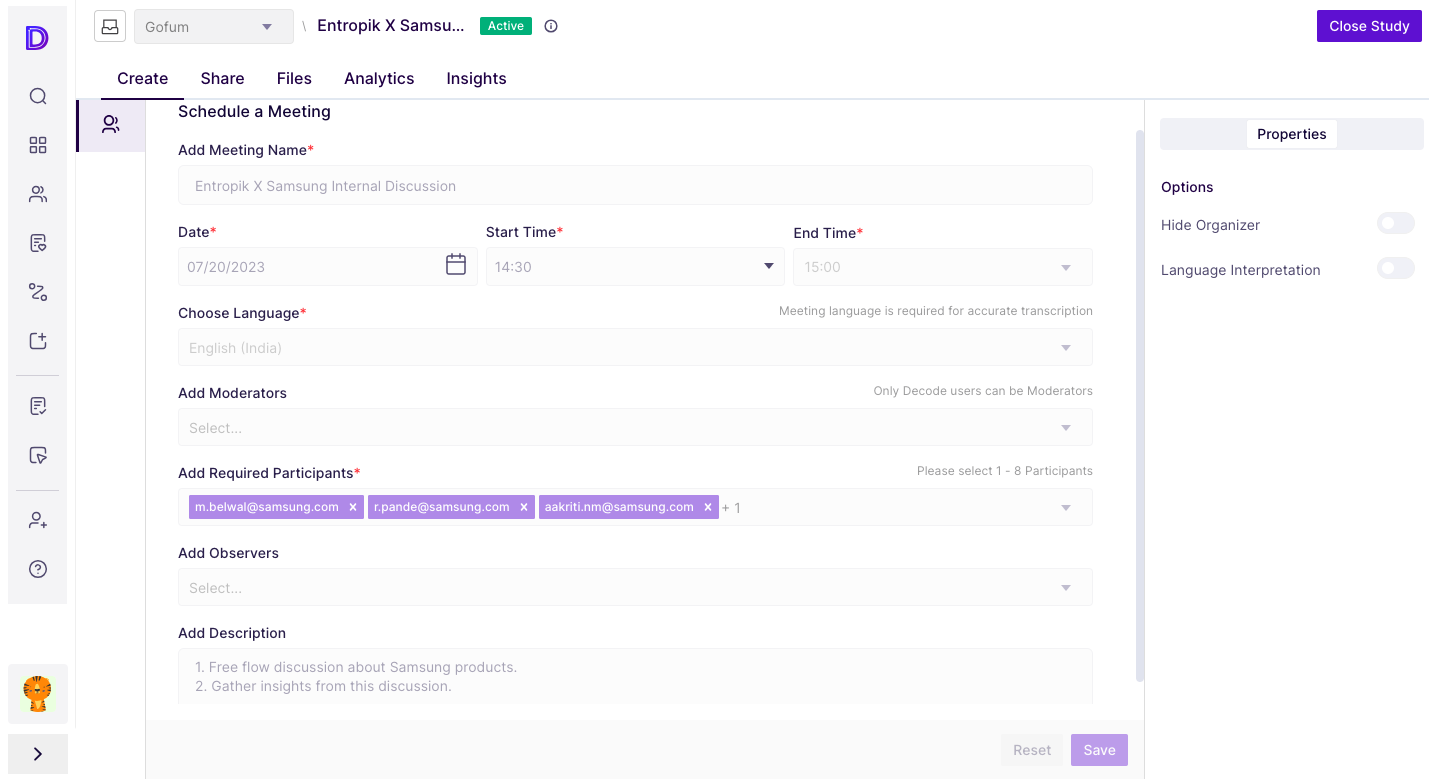The image size is (1429, 779).
Task: Click the Reset button
Action: 1032,750
